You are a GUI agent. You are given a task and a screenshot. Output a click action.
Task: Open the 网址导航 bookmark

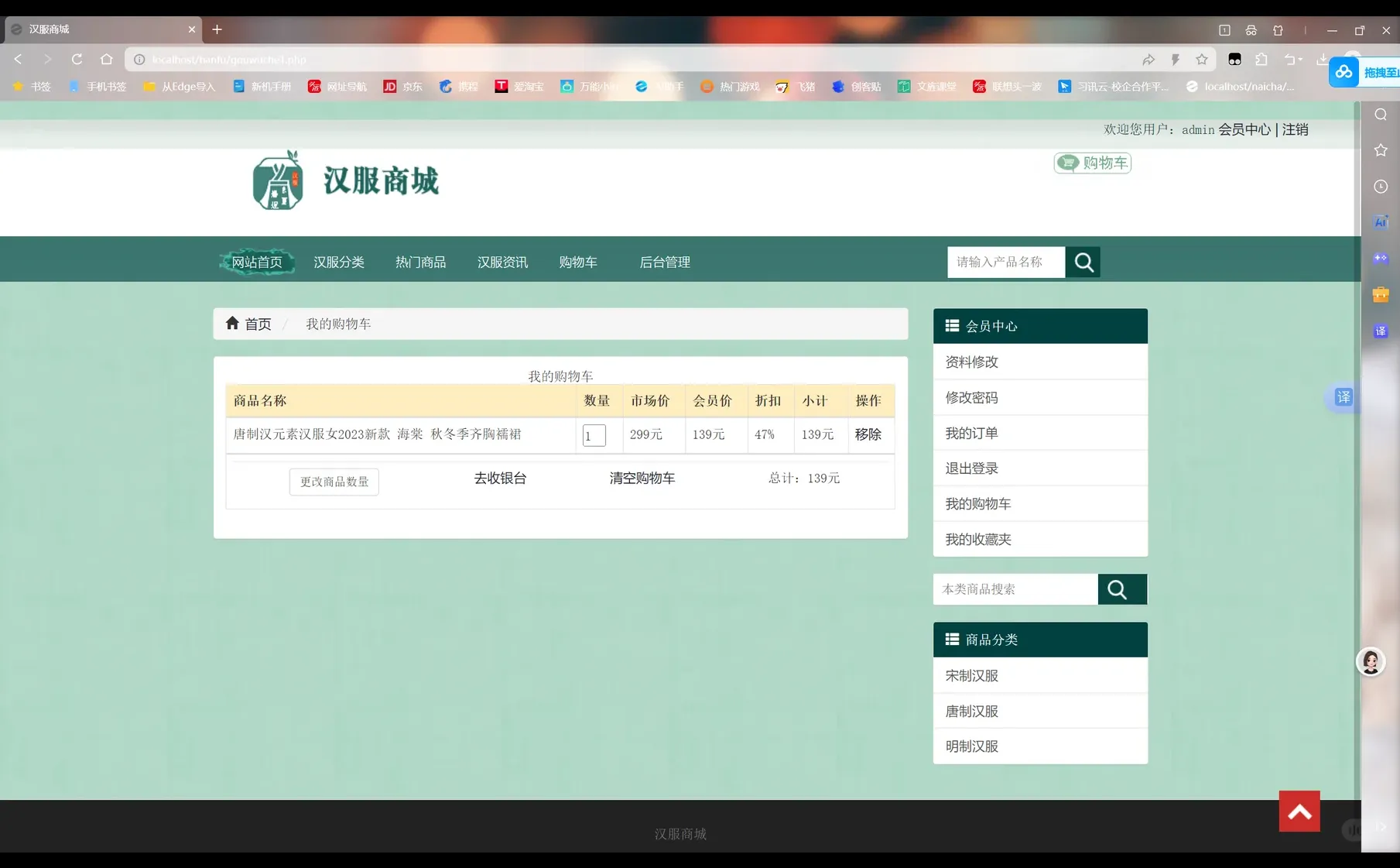[x=337, y=87]
